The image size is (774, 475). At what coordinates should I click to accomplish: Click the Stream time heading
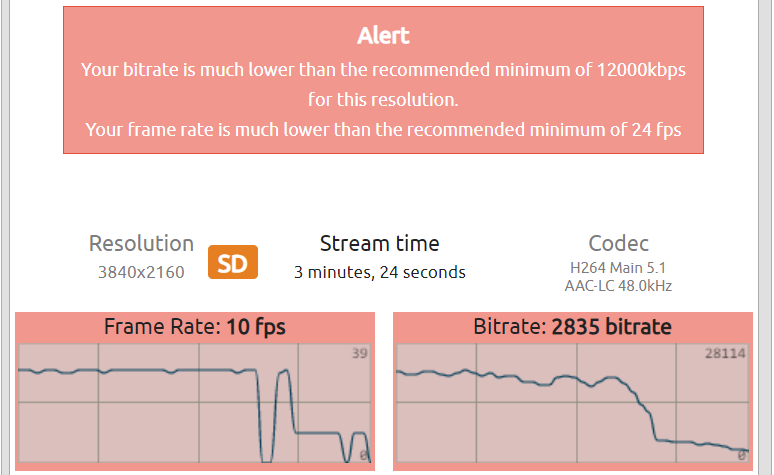pyautogui.click(x=379, y=243)
